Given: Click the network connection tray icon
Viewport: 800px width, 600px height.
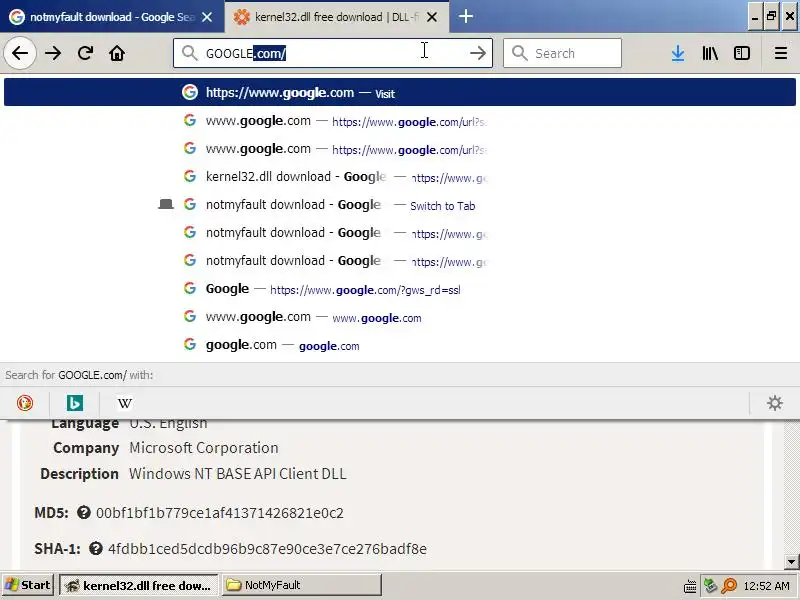Looking at the screenshot, I should point(710,585).
